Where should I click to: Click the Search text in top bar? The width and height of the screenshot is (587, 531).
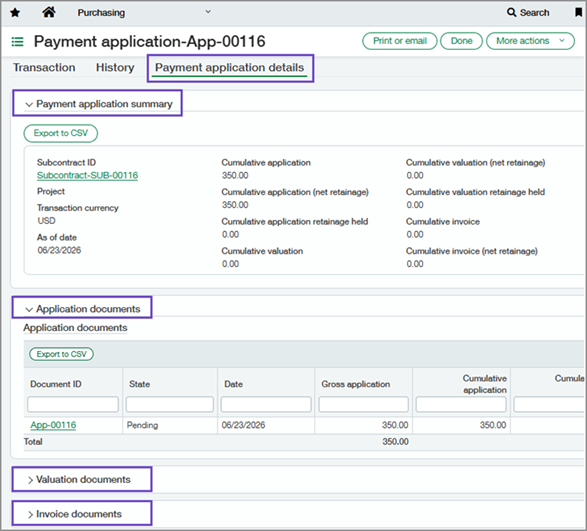click(535, 13)
